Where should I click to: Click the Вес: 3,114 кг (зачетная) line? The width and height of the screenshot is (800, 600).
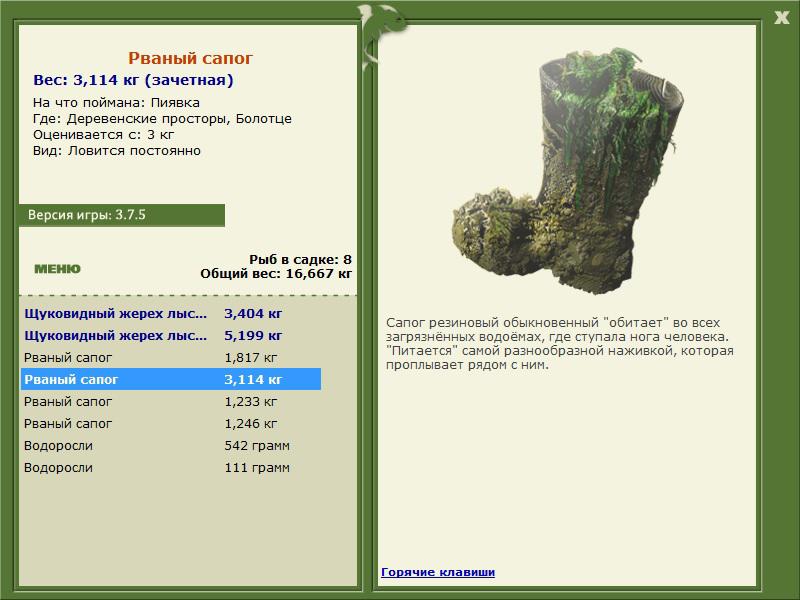click(133, 80)
